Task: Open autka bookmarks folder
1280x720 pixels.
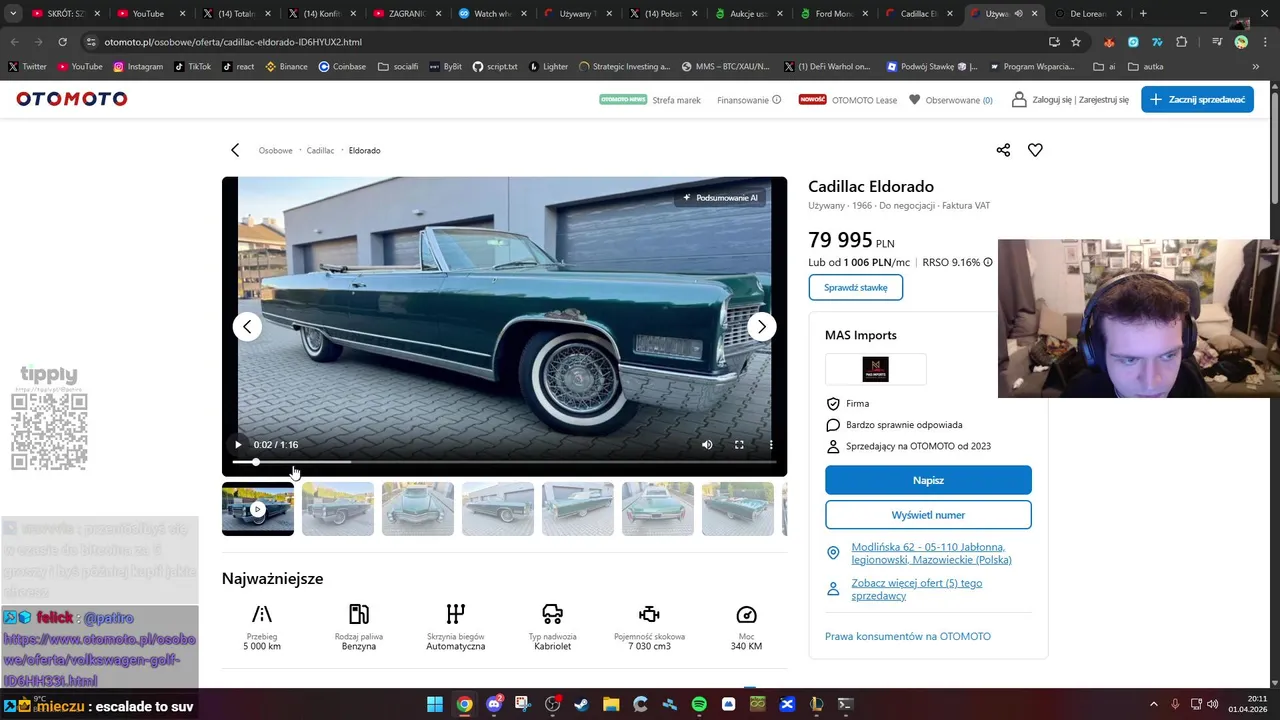Action: click(1146, 67)
